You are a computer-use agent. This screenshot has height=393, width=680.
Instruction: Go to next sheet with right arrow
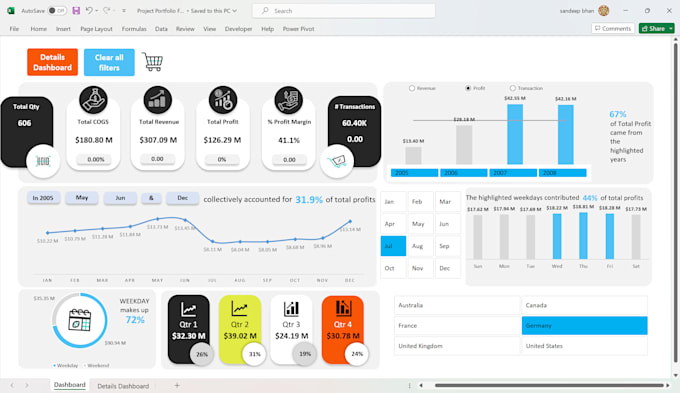(27, 385)
